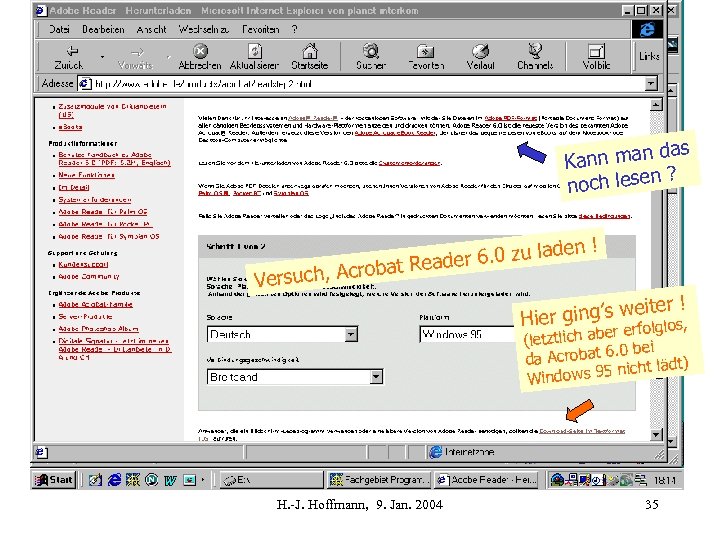Stop loading with the Abbrechen icon
Screen dimensions: 720x540
[200, 51]
